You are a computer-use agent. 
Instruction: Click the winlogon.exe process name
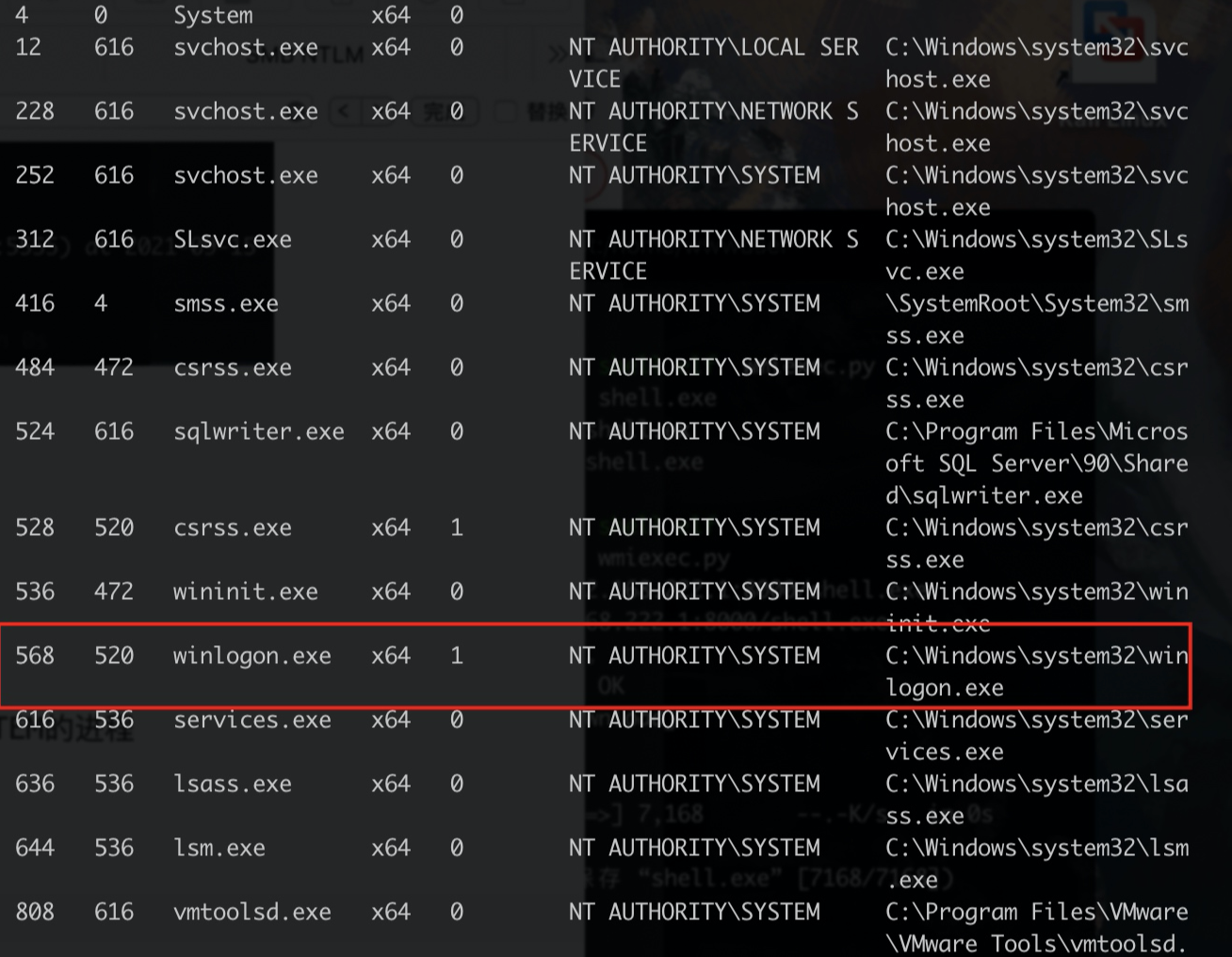[x=251, y=656]
